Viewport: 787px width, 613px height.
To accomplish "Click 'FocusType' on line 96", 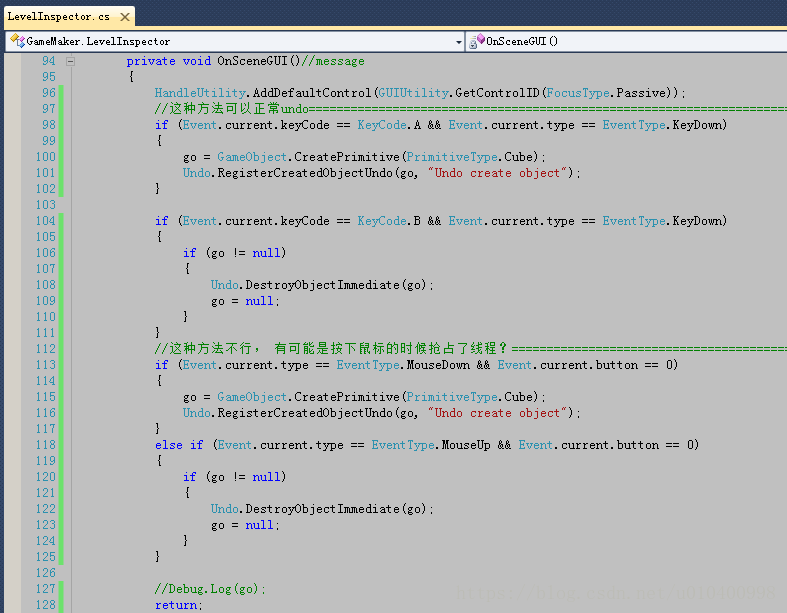I will (x=578, y=93).
